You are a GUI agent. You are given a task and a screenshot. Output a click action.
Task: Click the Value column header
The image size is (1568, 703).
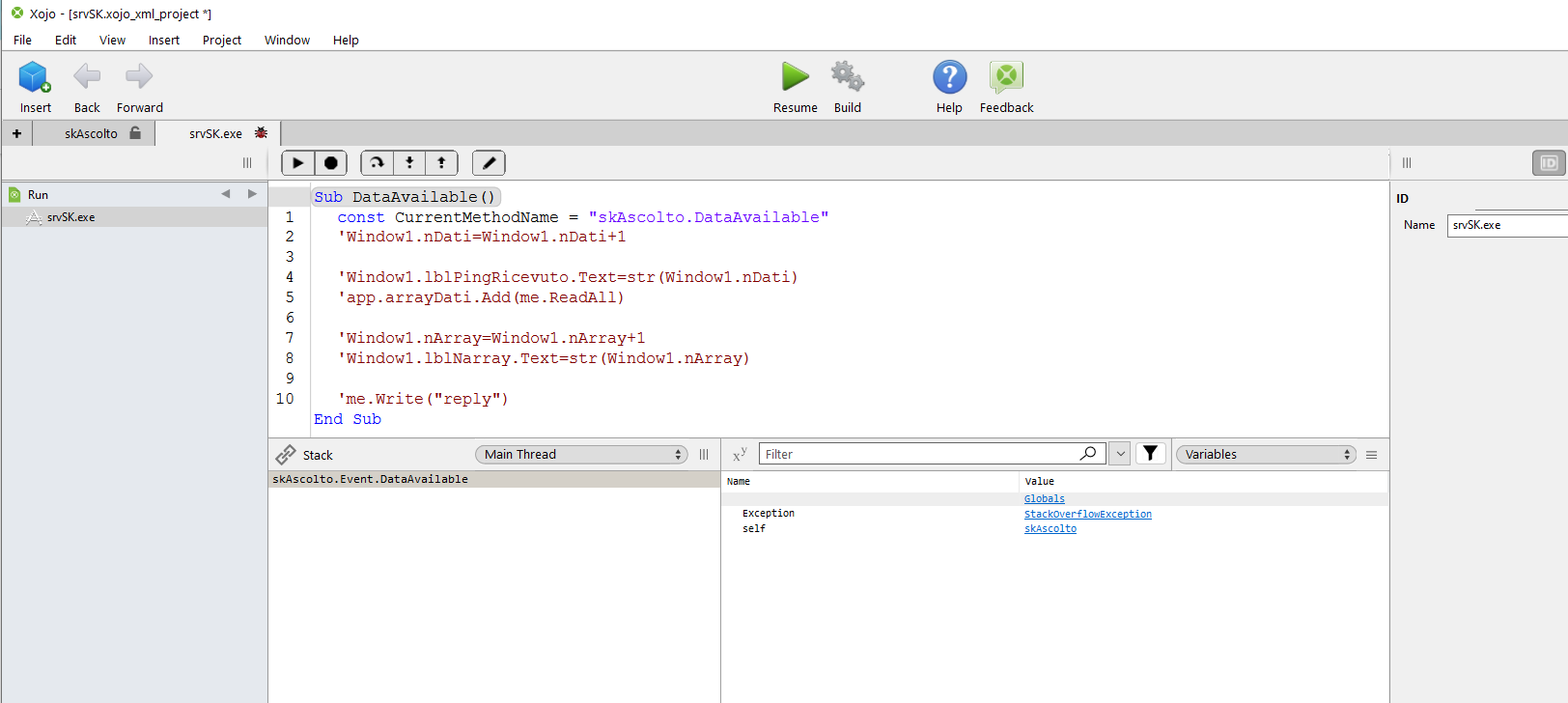click(x=1040, y=481)
